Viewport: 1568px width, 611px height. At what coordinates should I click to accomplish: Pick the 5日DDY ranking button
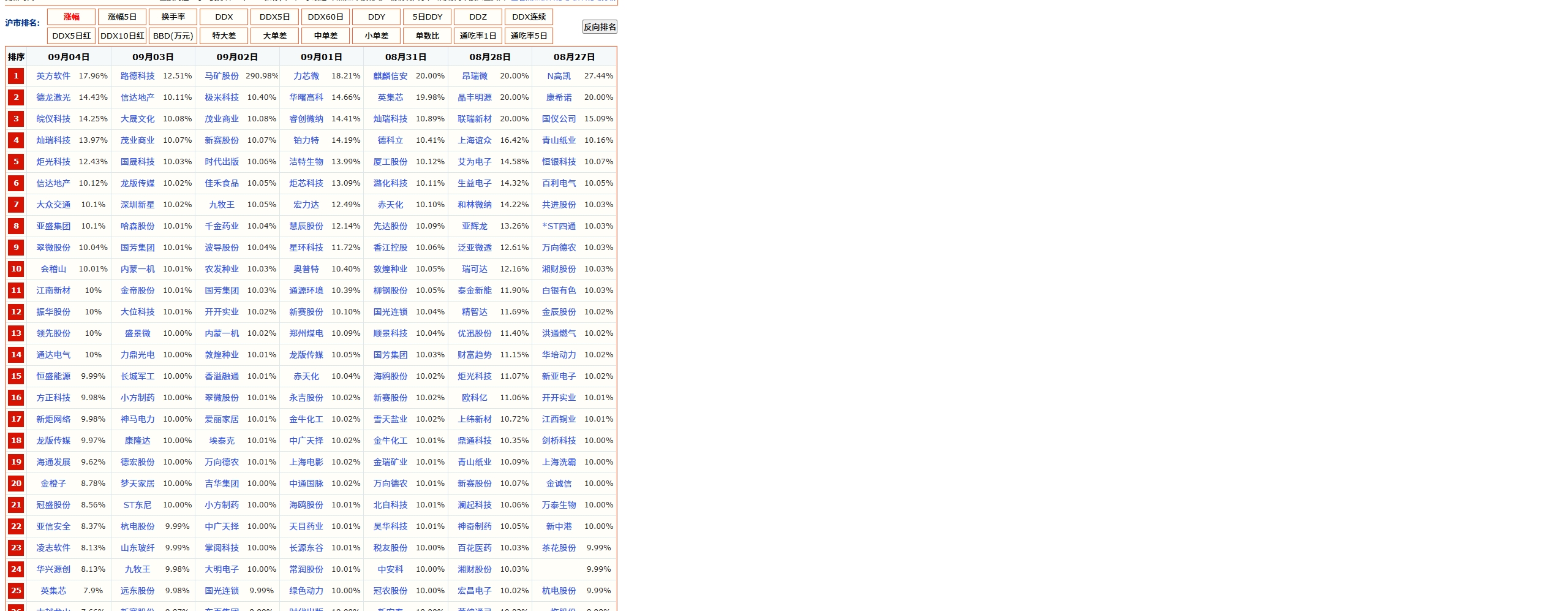tap(428, 17)
